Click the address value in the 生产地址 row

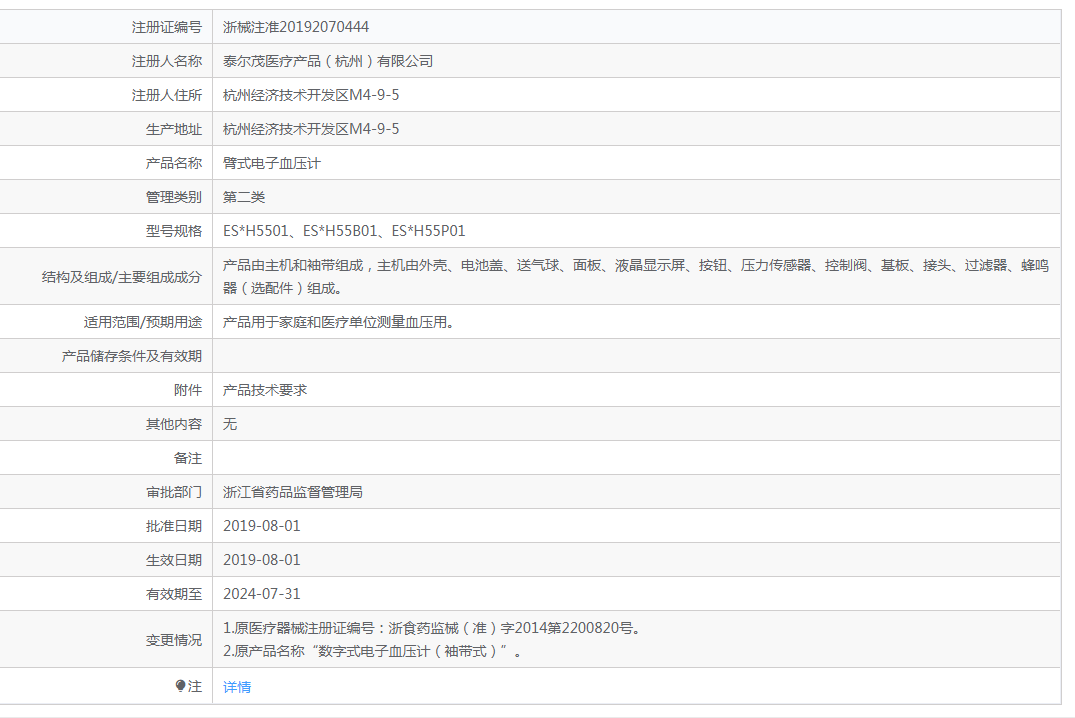311,129
